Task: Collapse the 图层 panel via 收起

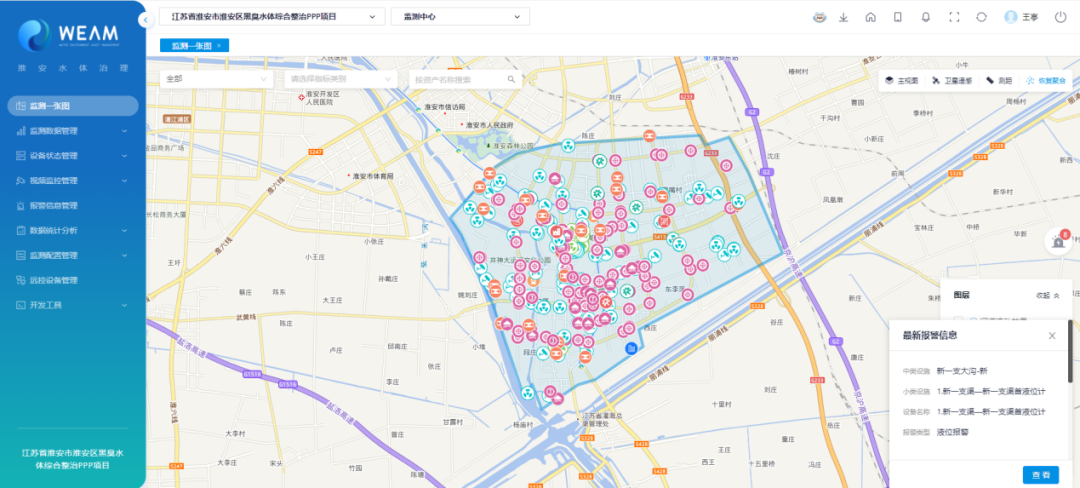Action: click(x=1047, y=296)
